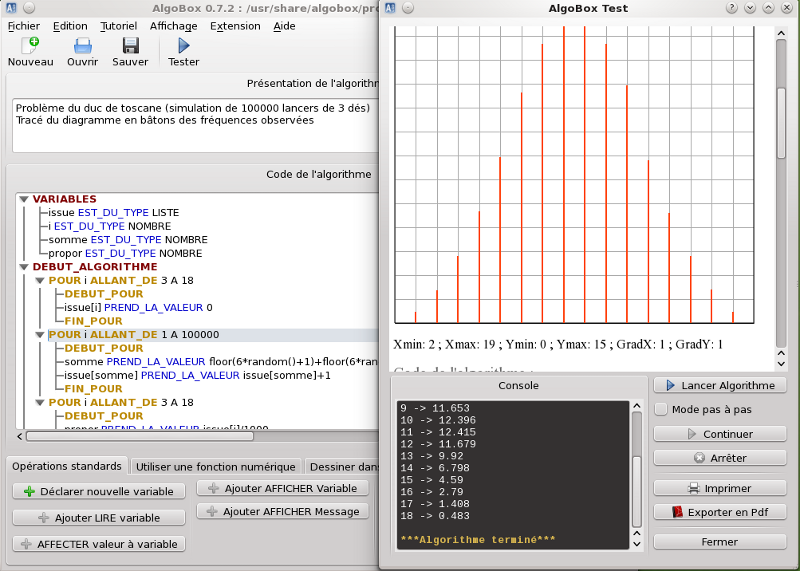Click the graph panel vertical scrollbar thumb
Image resolution: width=800 pixels, height=571 pixels.
(781, 123)
